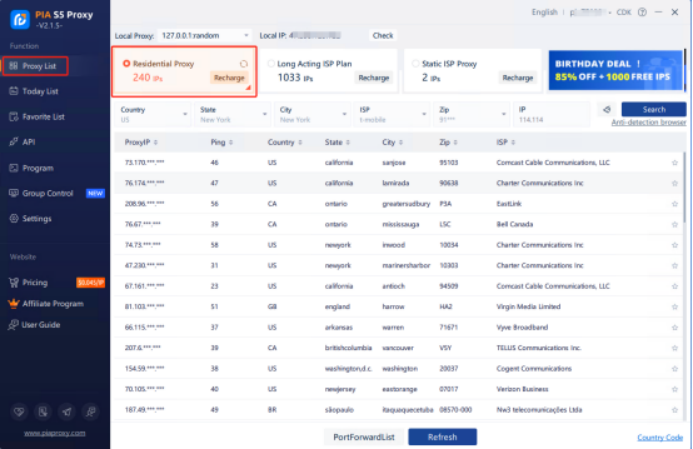Select the Residential Proxy radio button

tap(126, 64)
